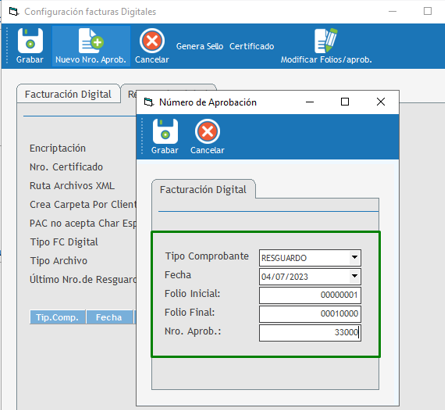Close the Número de Aprobación dialog

(381, 102)
